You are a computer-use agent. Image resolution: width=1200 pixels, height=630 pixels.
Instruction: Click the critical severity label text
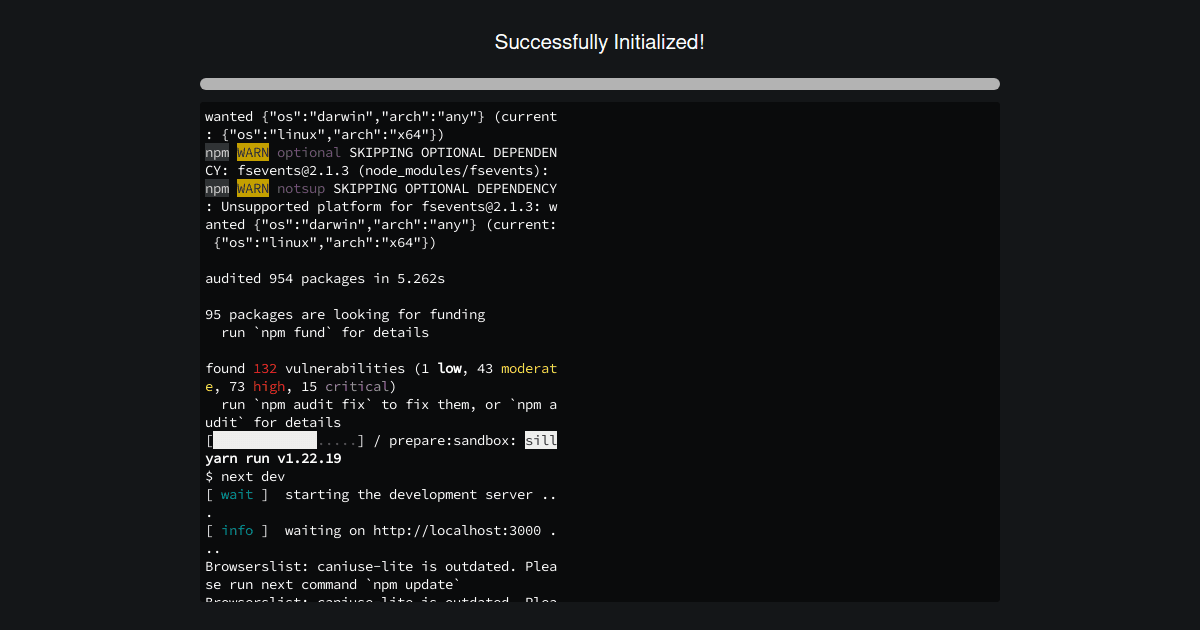point(357,386)
